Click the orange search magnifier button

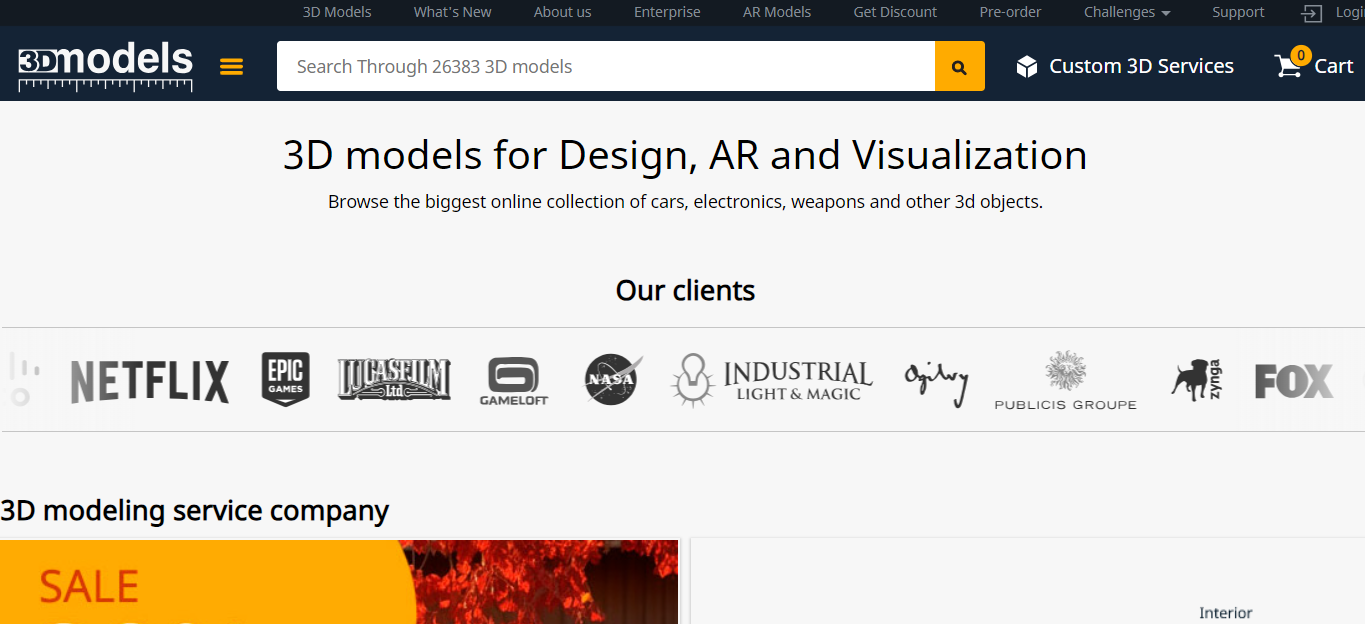(960, 66)
